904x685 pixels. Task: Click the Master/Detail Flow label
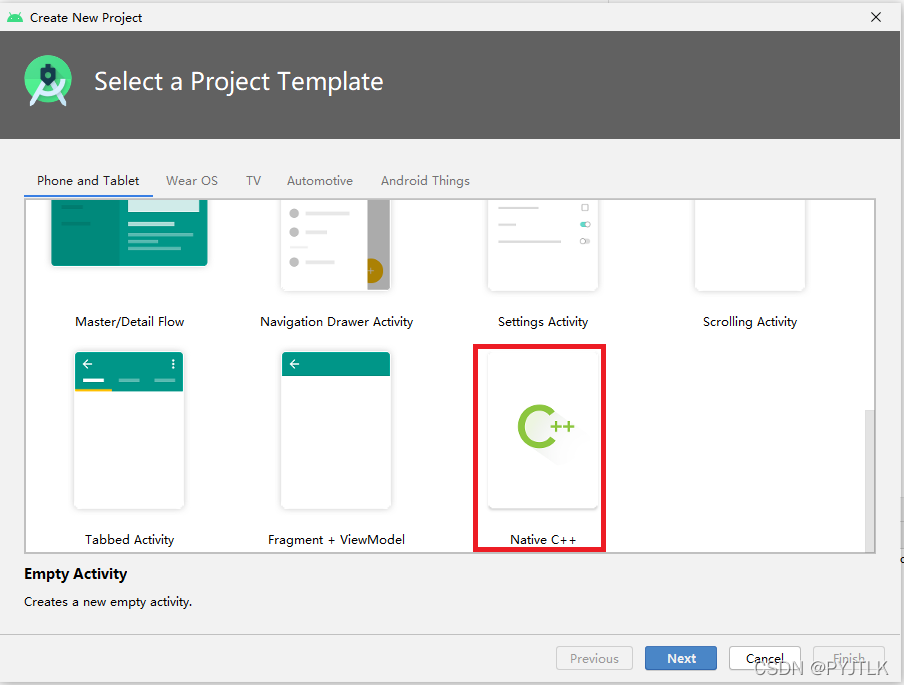(x=129, y=322)
